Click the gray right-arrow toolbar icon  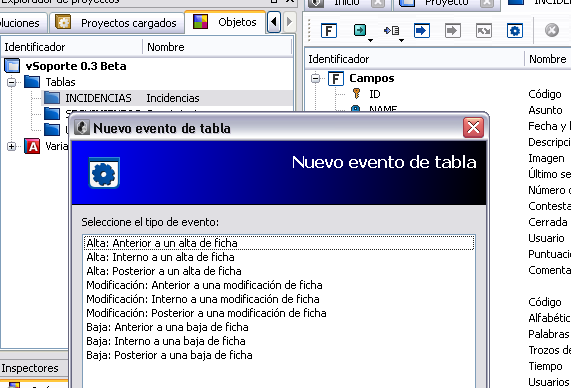[453, 31]
